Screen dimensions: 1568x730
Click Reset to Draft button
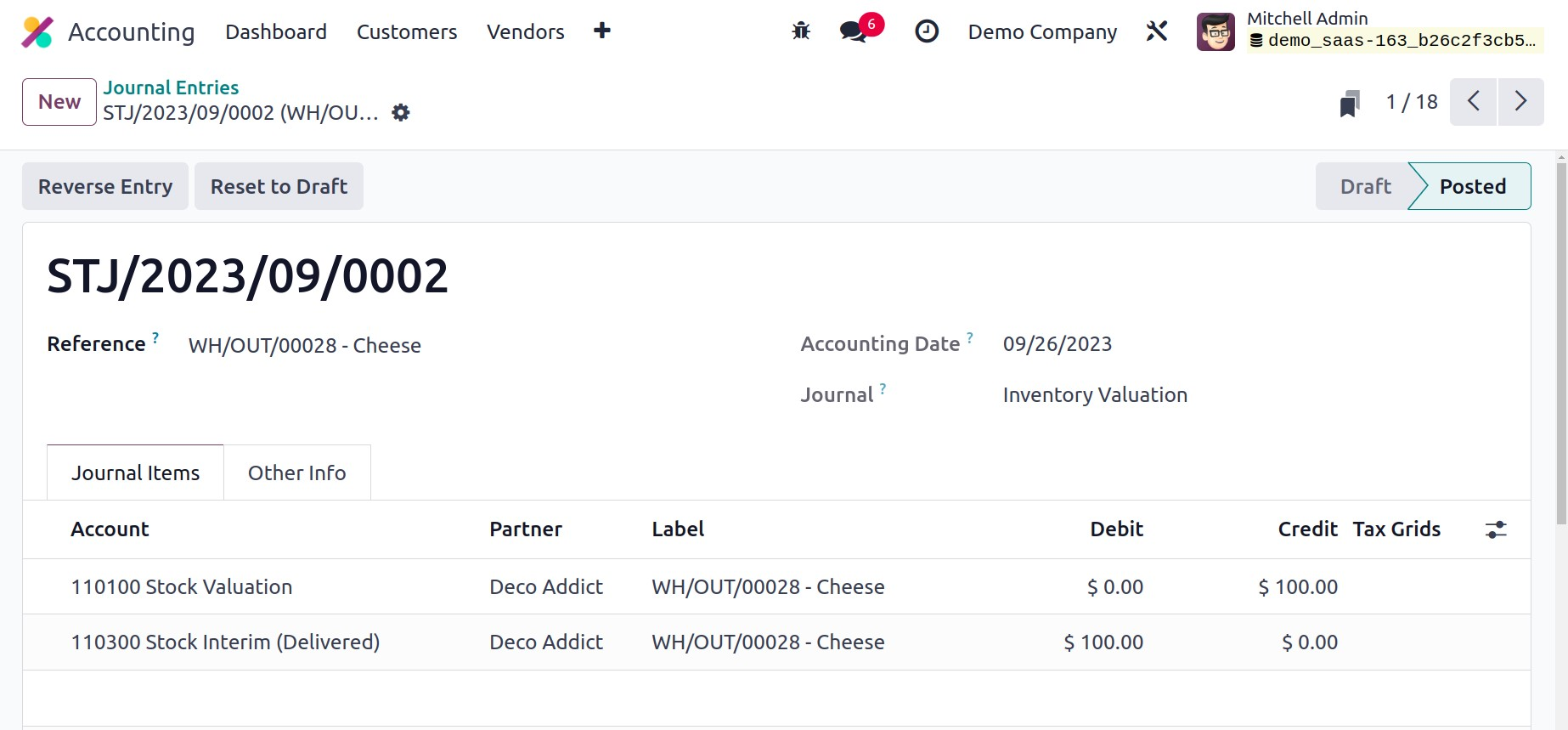[x=279, y=187]
